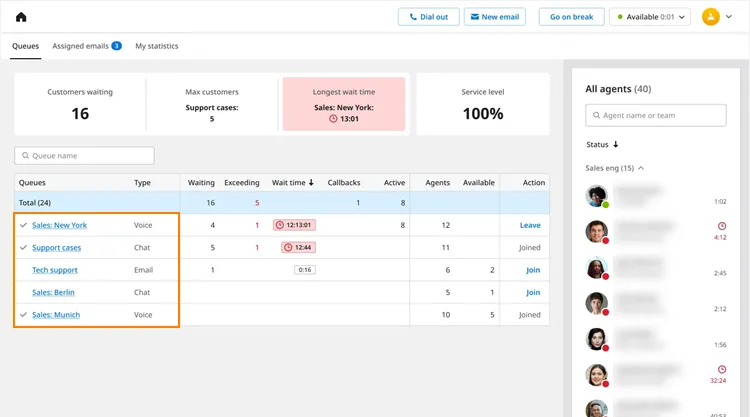The height and width of the screenshot is (417, 750).
Task: Click the Type column header
Action: (x=142, y=183)
